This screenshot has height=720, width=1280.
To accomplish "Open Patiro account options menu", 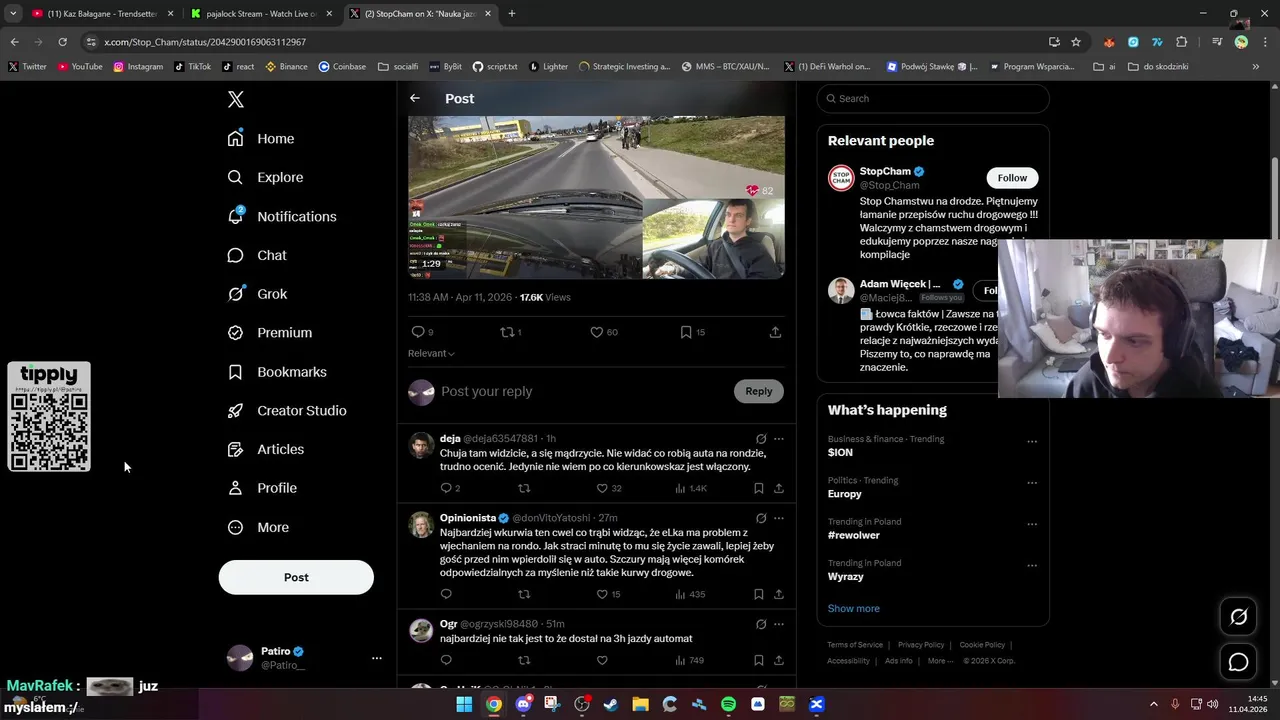I will pos(376,658).
